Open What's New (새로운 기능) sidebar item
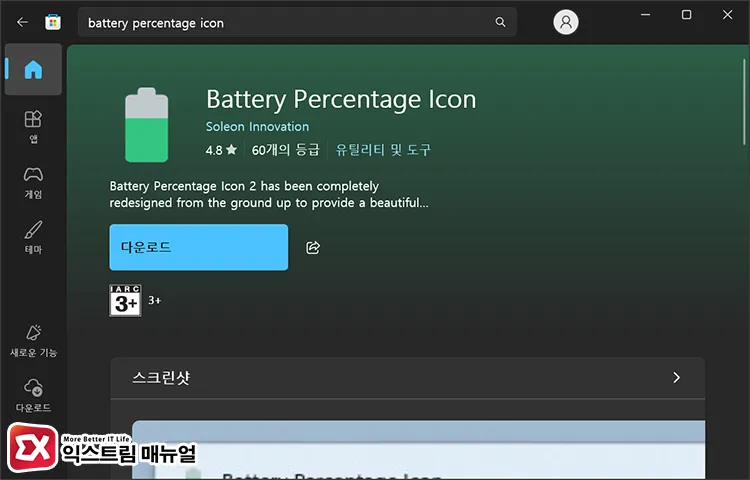The height and width of the screenshot is (480, 750). tap(33, 341)
